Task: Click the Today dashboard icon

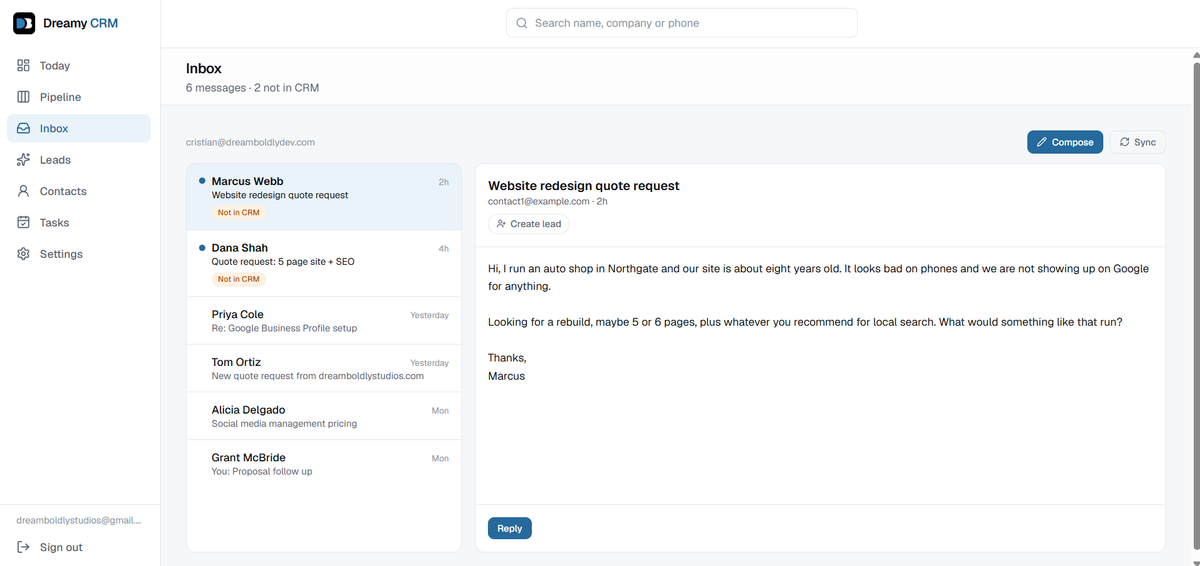Action: [24, 65]
